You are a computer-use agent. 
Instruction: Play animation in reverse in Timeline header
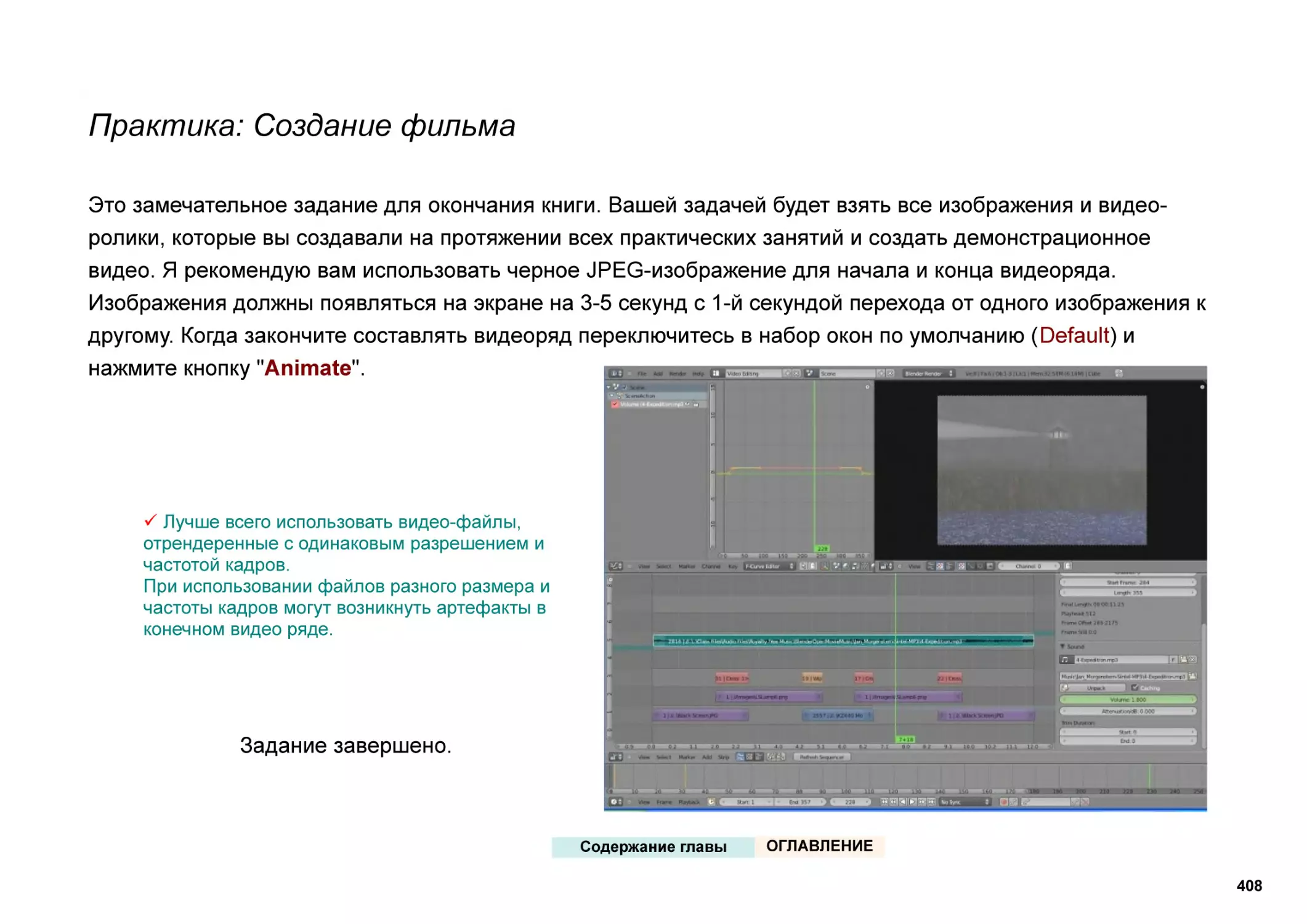click(x=904, y=802)
